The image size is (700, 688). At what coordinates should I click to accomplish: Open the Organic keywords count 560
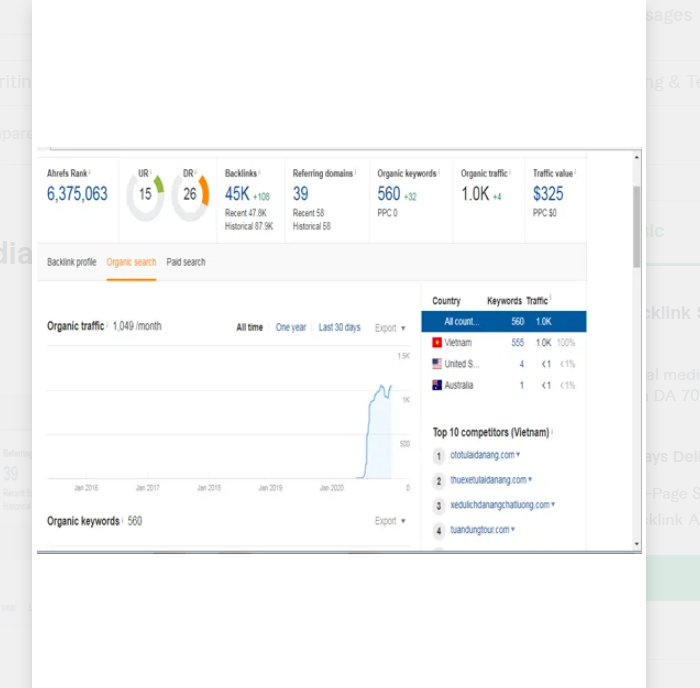(x=389, y=194)
